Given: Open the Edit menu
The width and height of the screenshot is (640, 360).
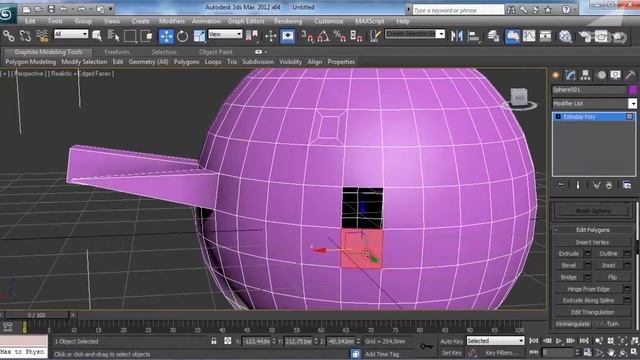Looking at the screenshot, I should tap(30, 21).
